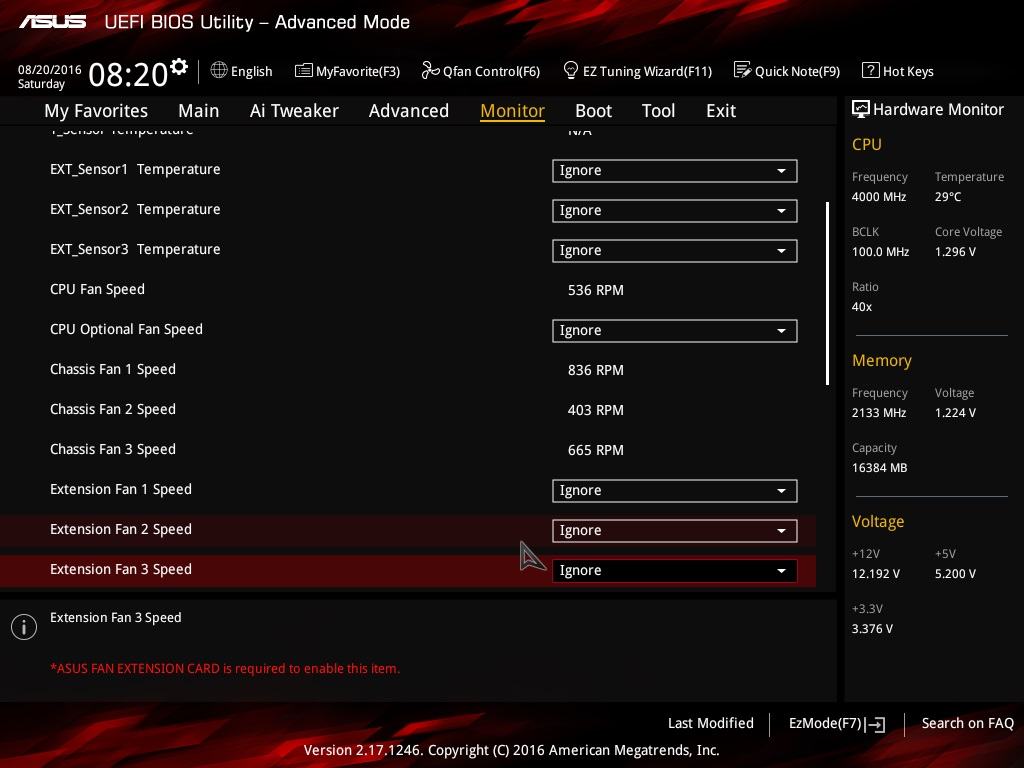Click the 4000 MHz CPU frequency value
The height and width of the screenshot is (768, 1024).
pyautogui.click(x=879, y=197)
